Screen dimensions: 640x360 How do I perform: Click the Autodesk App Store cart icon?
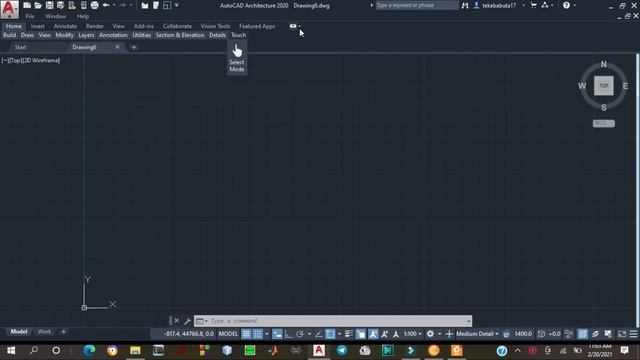tap(533, 5)
